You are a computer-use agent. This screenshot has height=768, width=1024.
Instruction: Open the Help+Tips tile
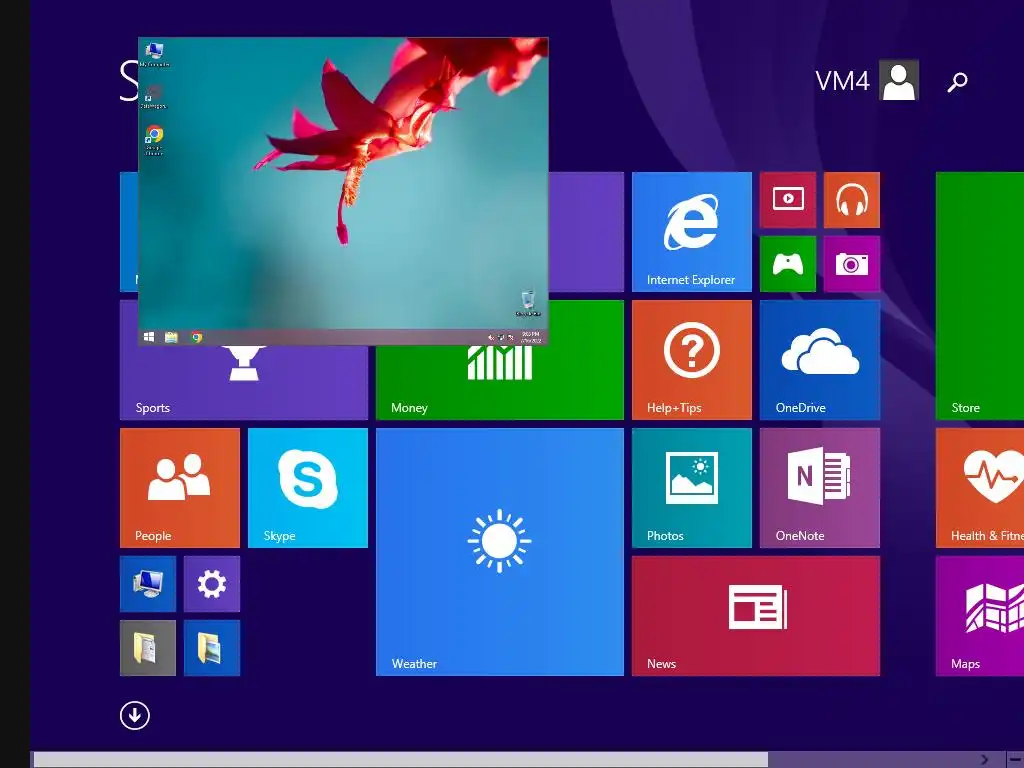pos(692,360)
